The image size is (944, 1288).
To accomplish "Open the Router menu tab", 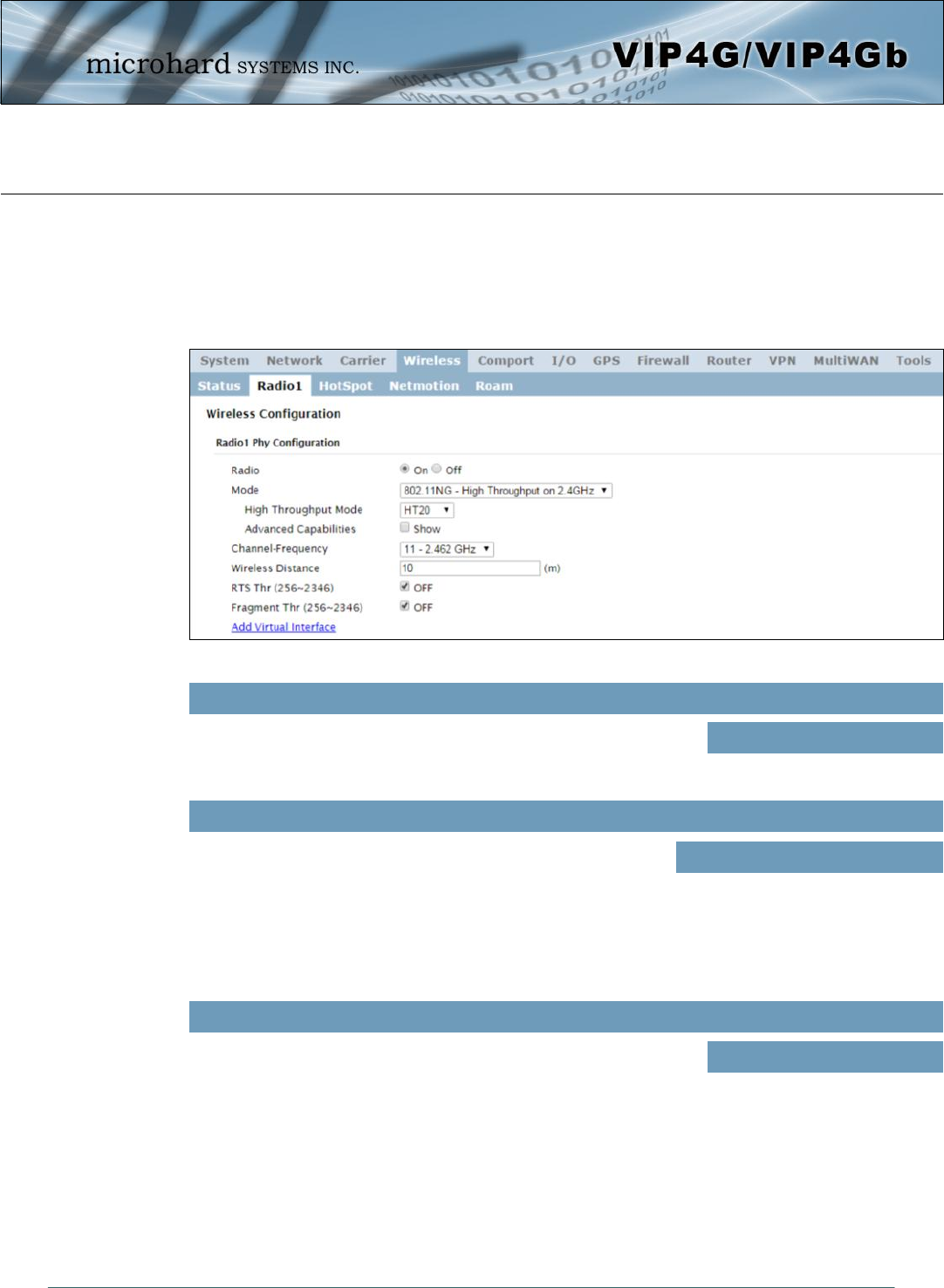I will click(729, 361).
